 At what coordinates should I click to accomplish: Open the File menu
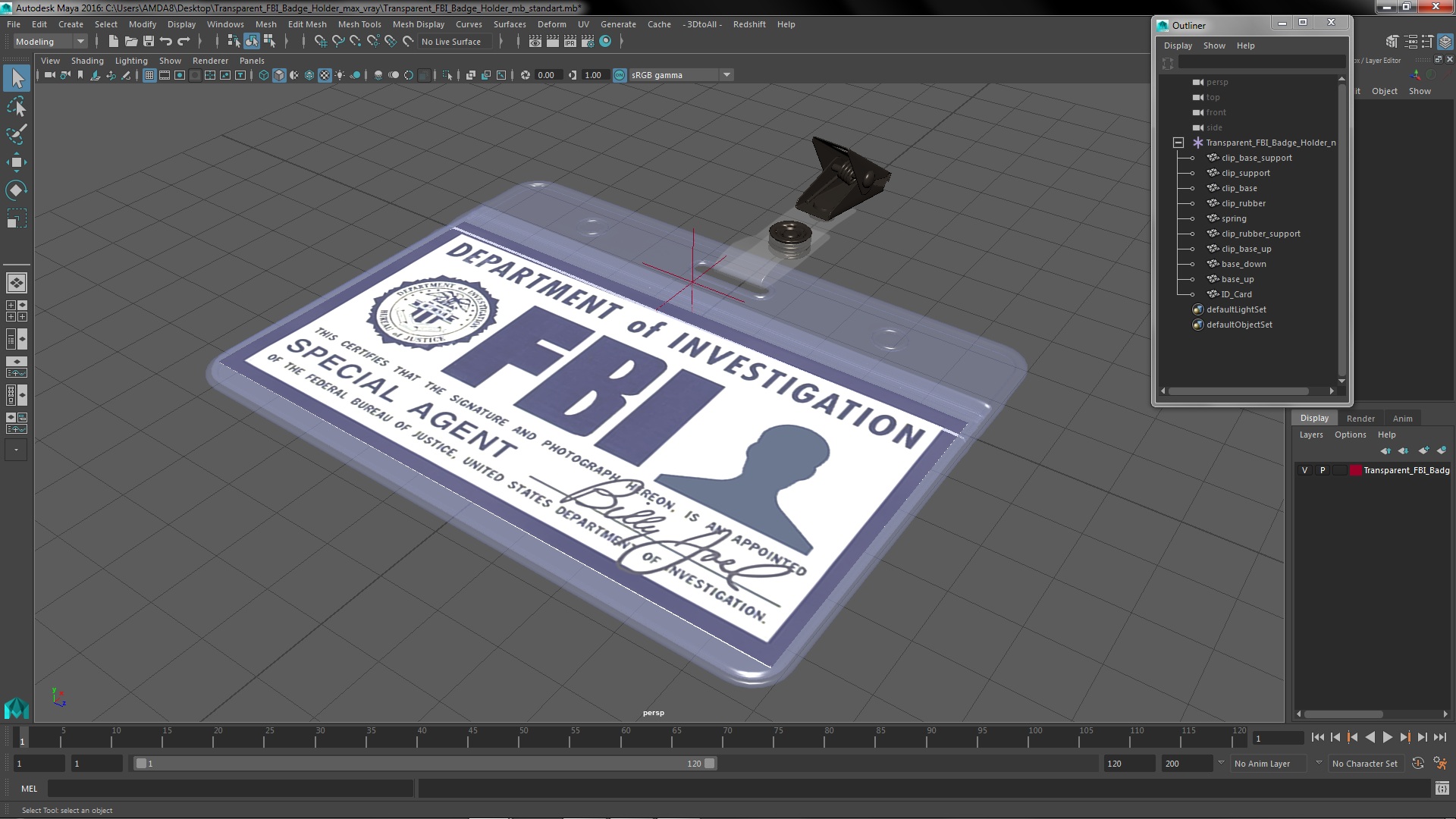[x=14, y=24]
